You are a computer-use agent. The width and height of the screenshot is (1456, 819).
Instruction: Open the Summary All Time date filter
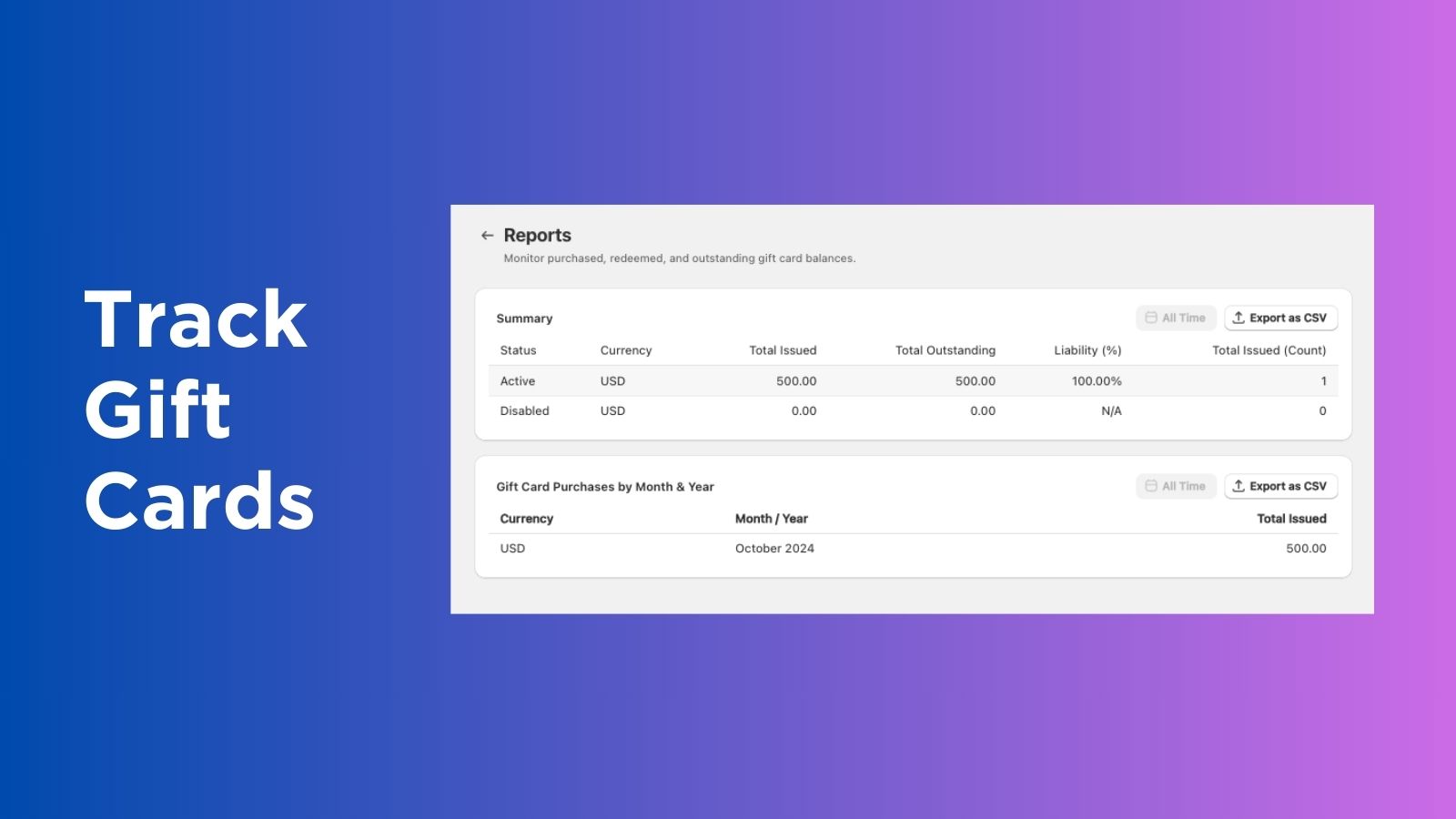[x=1176, y=318]
